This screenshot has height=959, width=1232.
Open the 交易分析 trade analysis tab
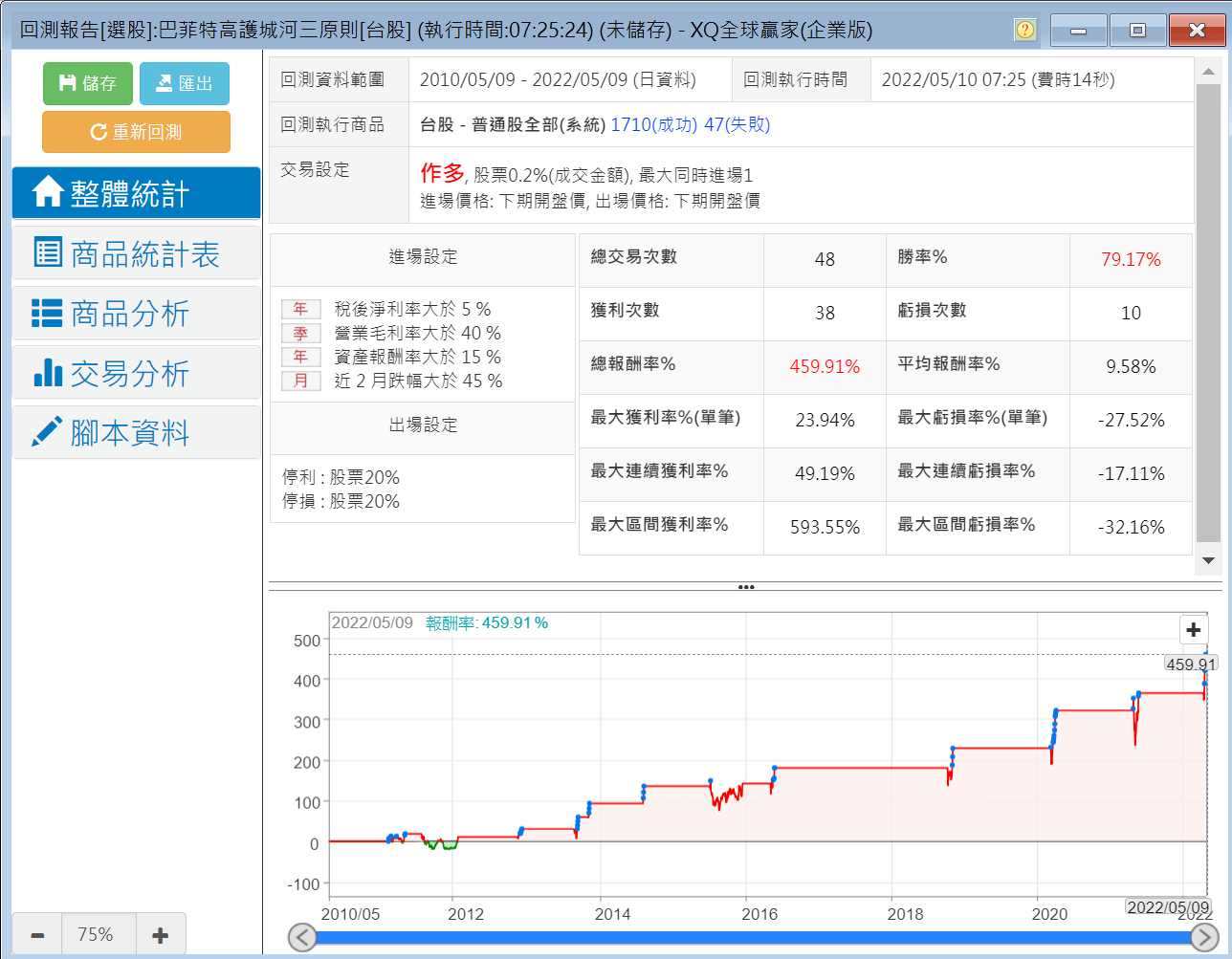point(136,374)
